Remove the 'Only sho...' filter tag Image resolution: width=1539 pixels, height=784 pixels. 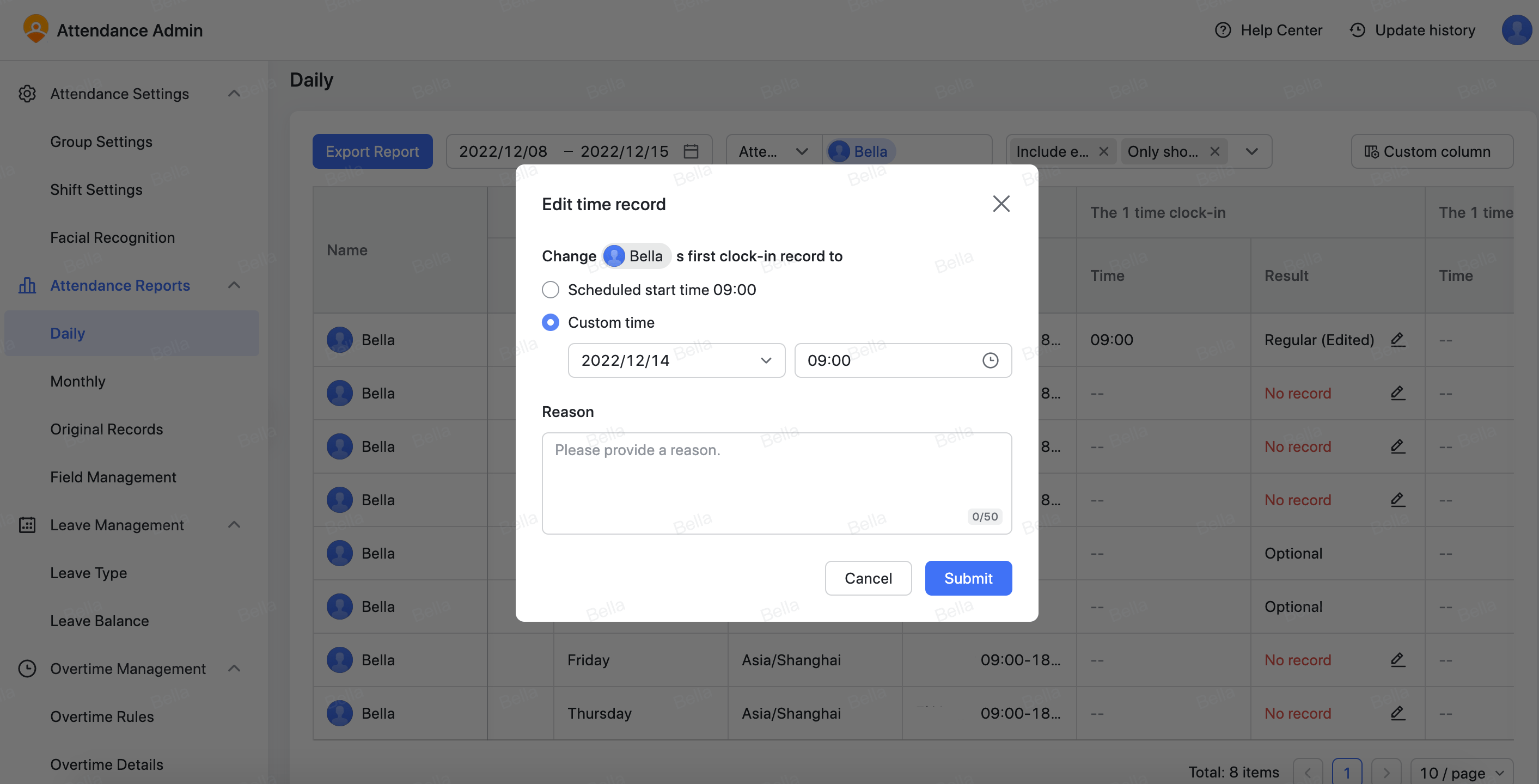tap(1214, 152)
